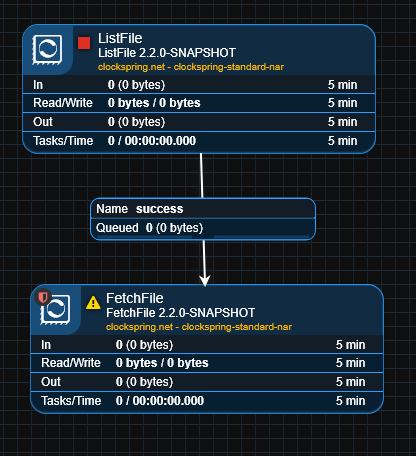Image resolution: width=416 pixels, height=456 pixels.
Task: Click the red stopped status icon on ListFile
Action: coord(84,43)
